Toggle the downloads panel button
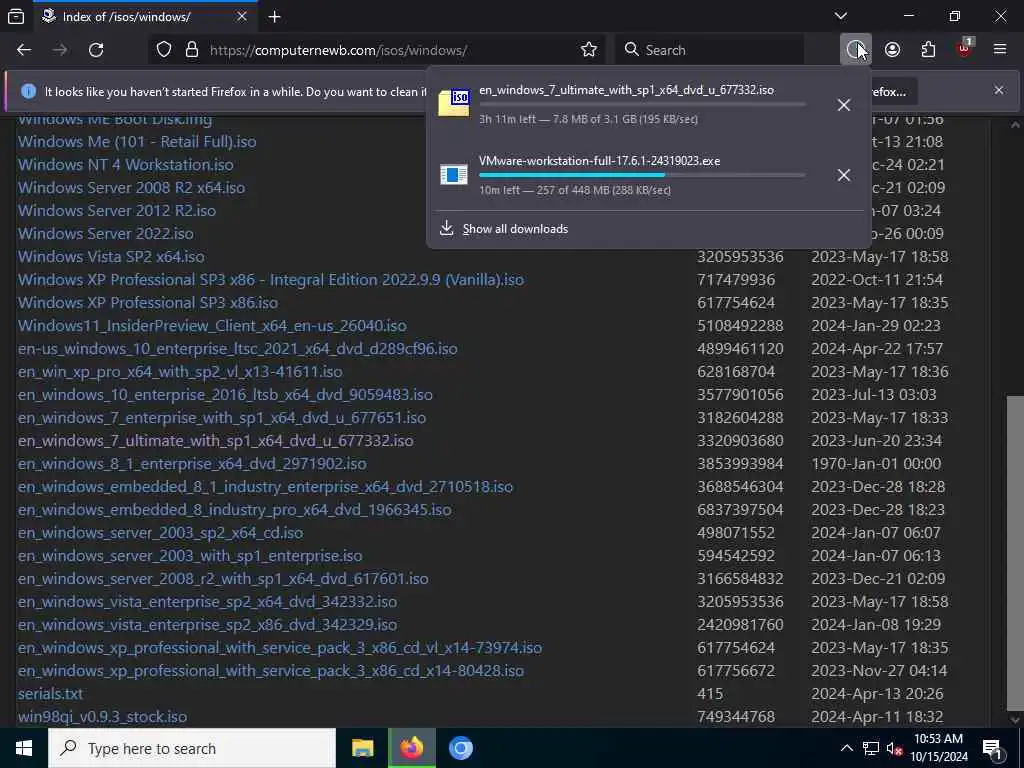 (856, 50)
